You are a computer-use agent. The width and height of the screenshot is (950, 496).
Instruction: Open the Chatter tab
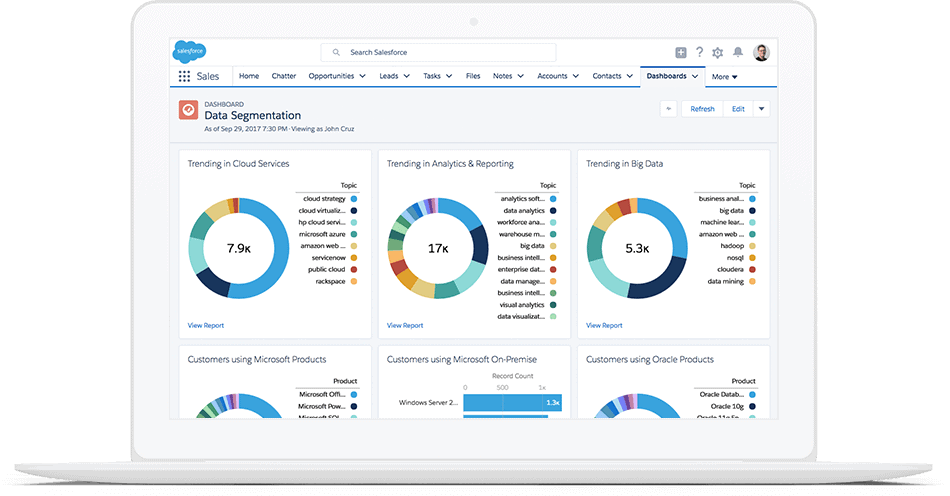(x=284, y=76)
